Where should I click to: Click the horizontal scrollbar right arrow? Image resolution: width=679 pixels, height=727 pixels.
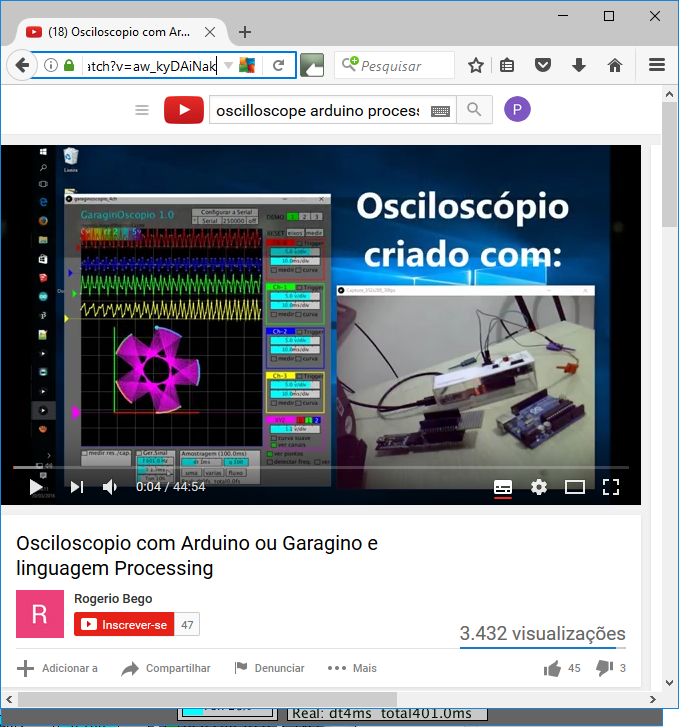click(653, 699)
